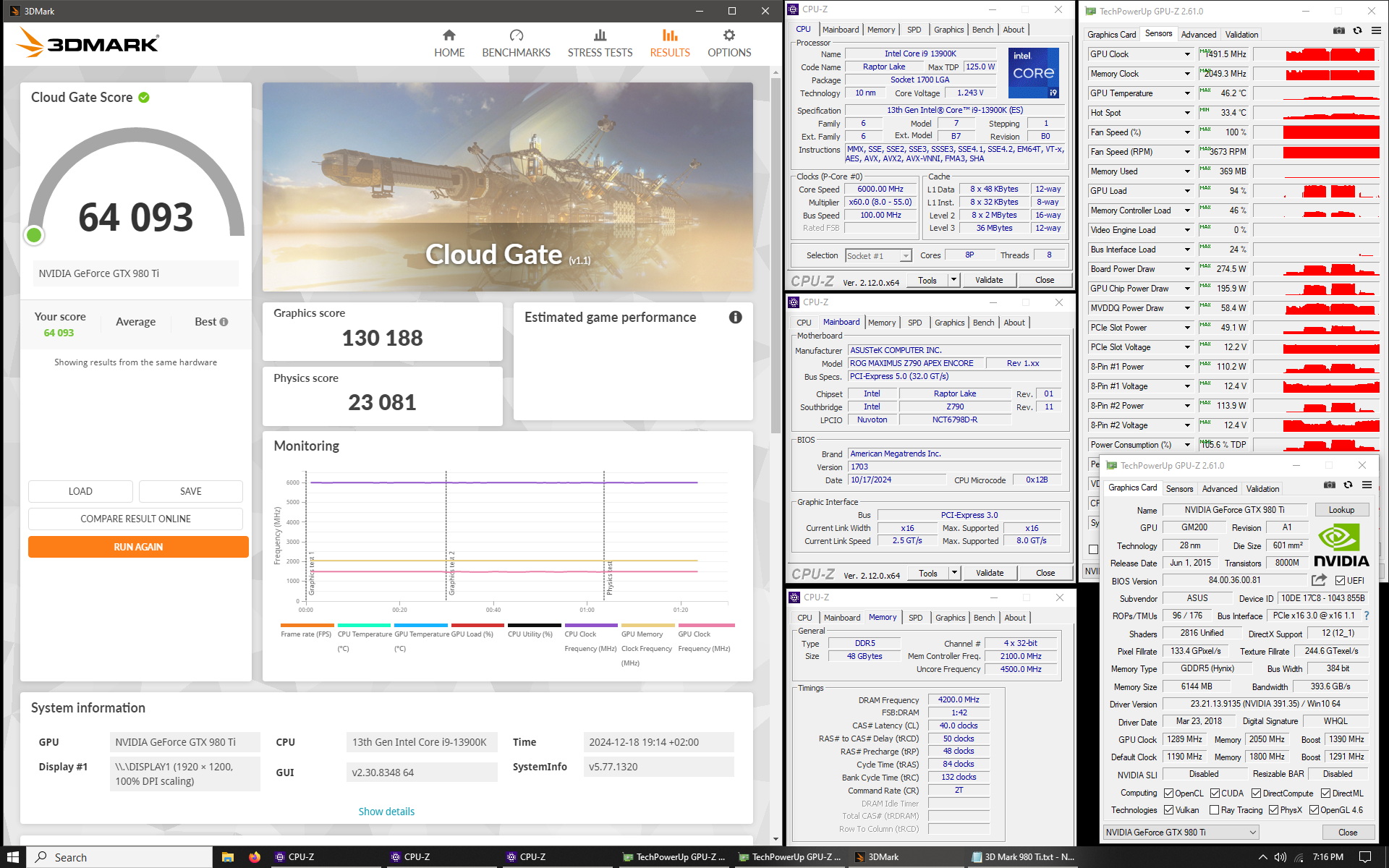This screenshot has width=1389, height=868.
Task: Click the Lookup button in GPU-Z
Action: [1341, 510]
